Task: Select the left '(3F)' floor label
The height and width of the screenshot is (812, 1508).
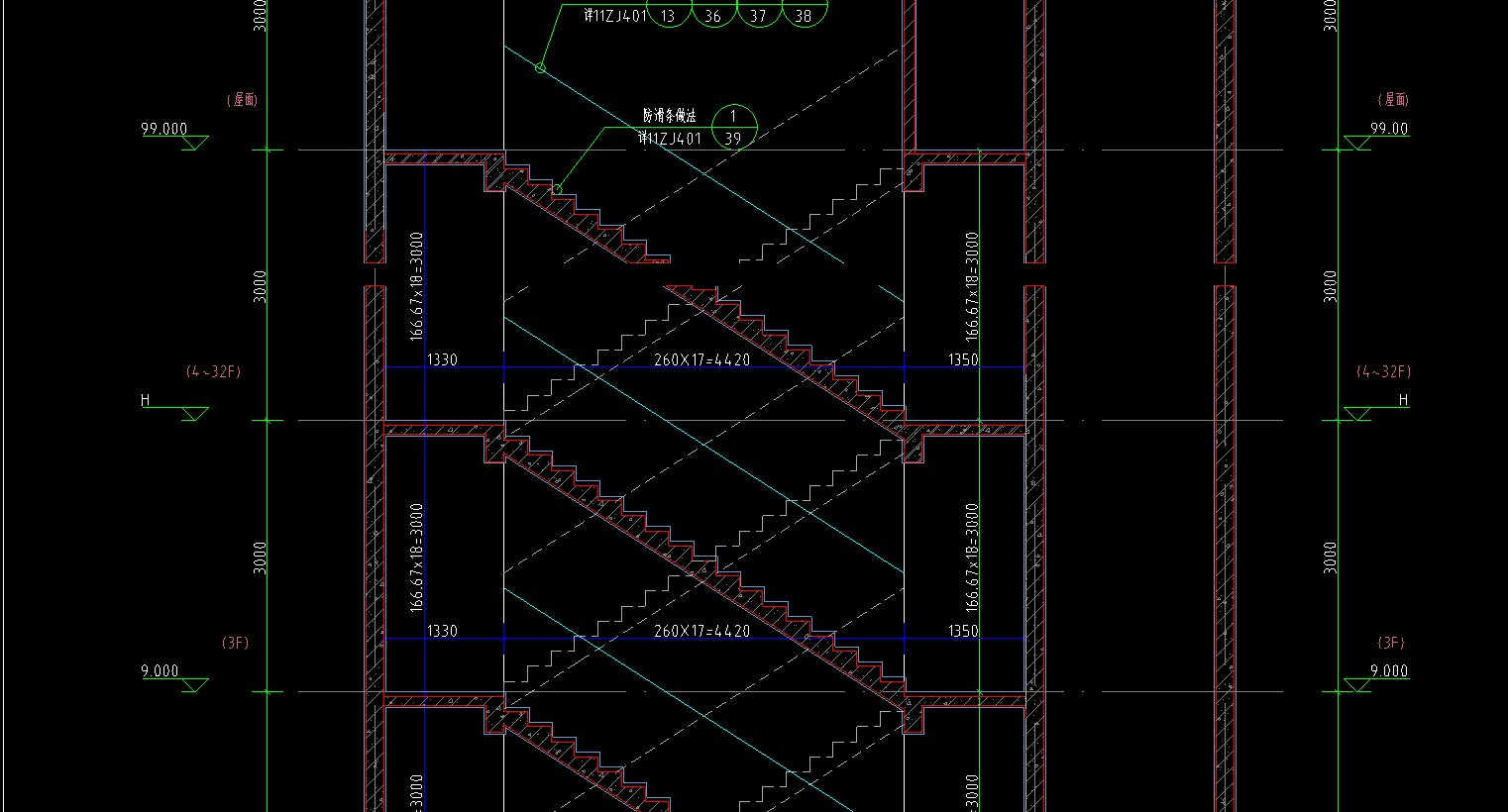Action: [x=235, y=643]
